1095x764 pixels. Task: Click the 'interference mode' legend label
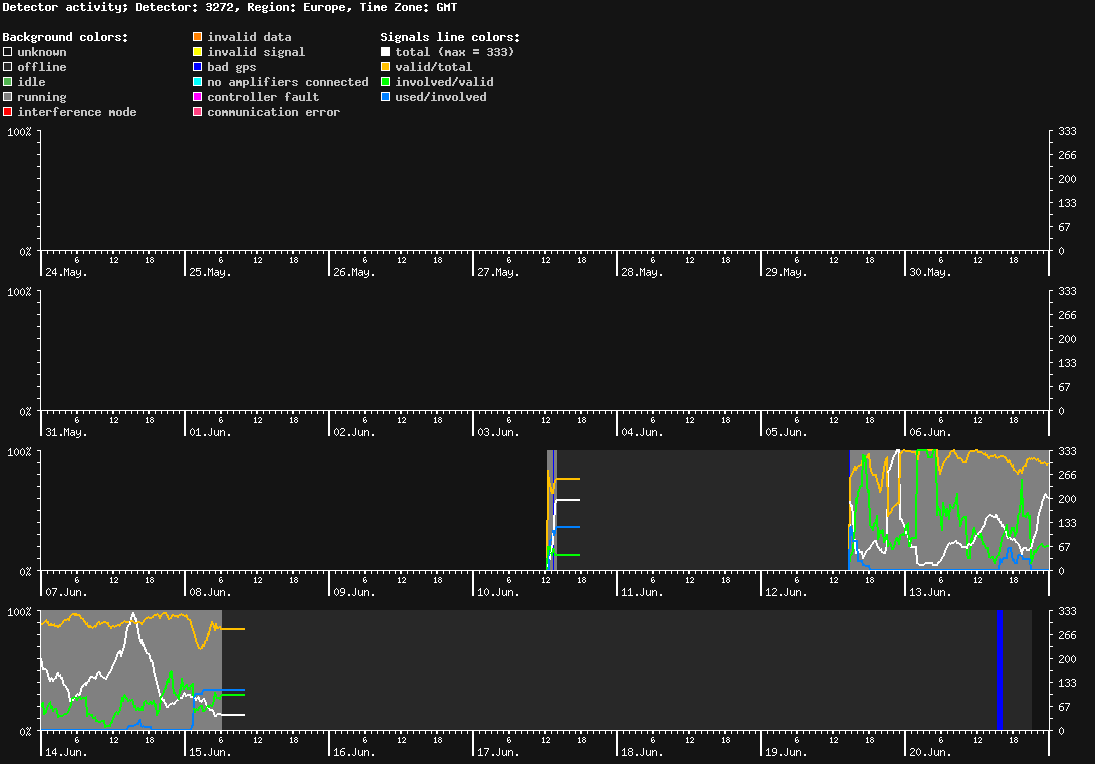tap(77, 112)
